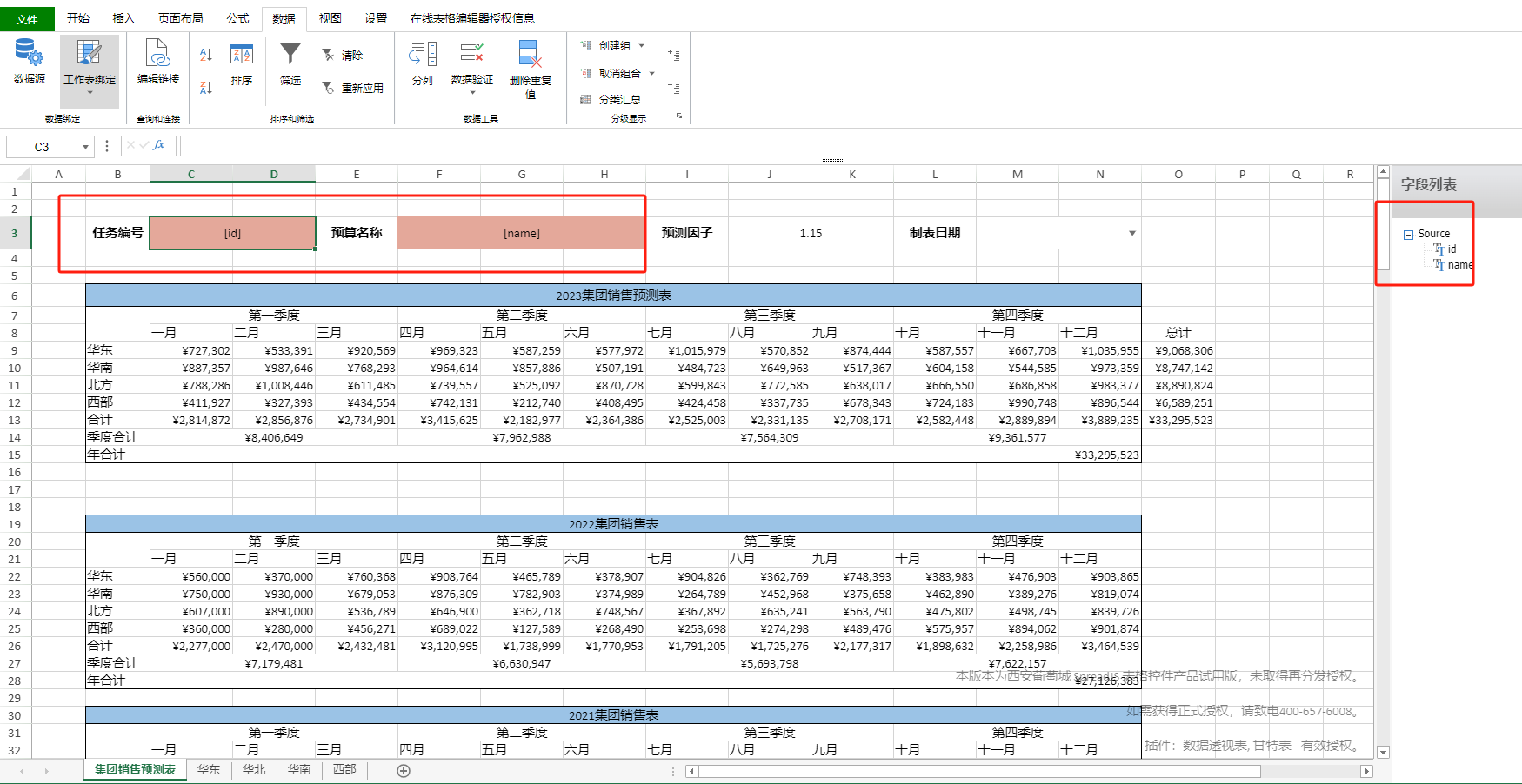Open the 制表日期 dropdown arrow

(1132, 233)
